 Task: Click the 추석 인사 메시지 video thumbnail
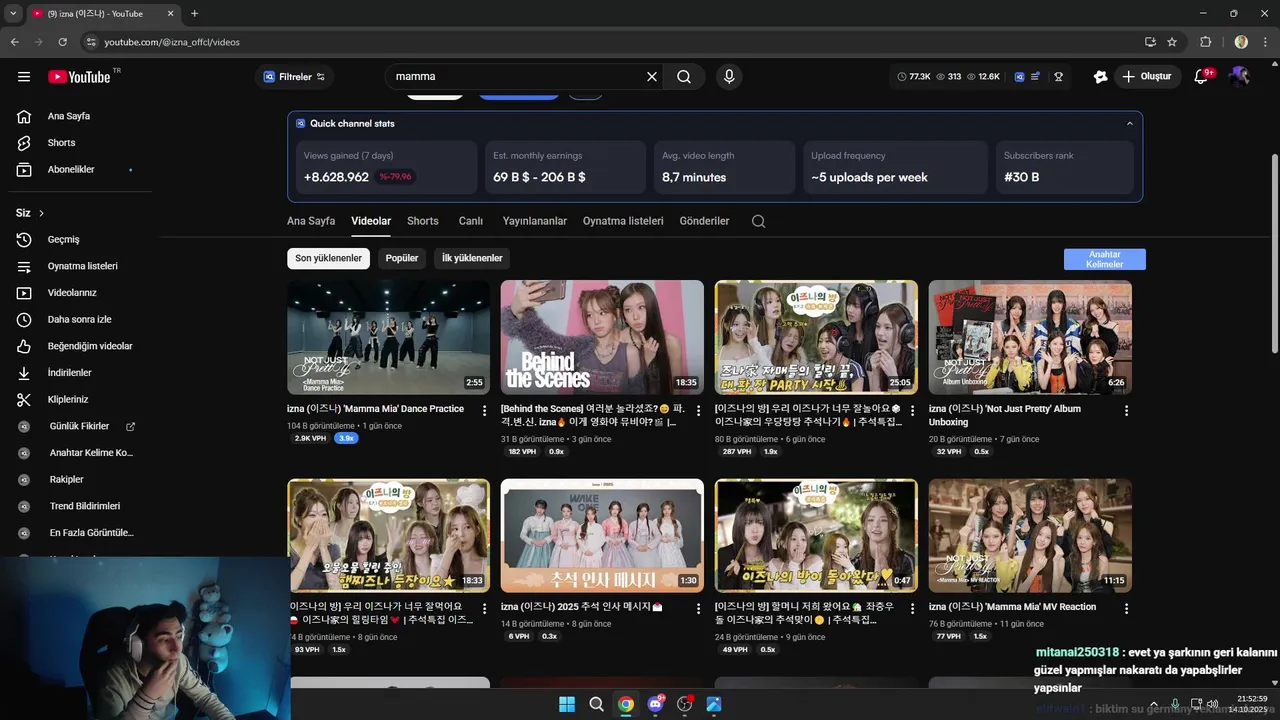[x=602, y=536]
